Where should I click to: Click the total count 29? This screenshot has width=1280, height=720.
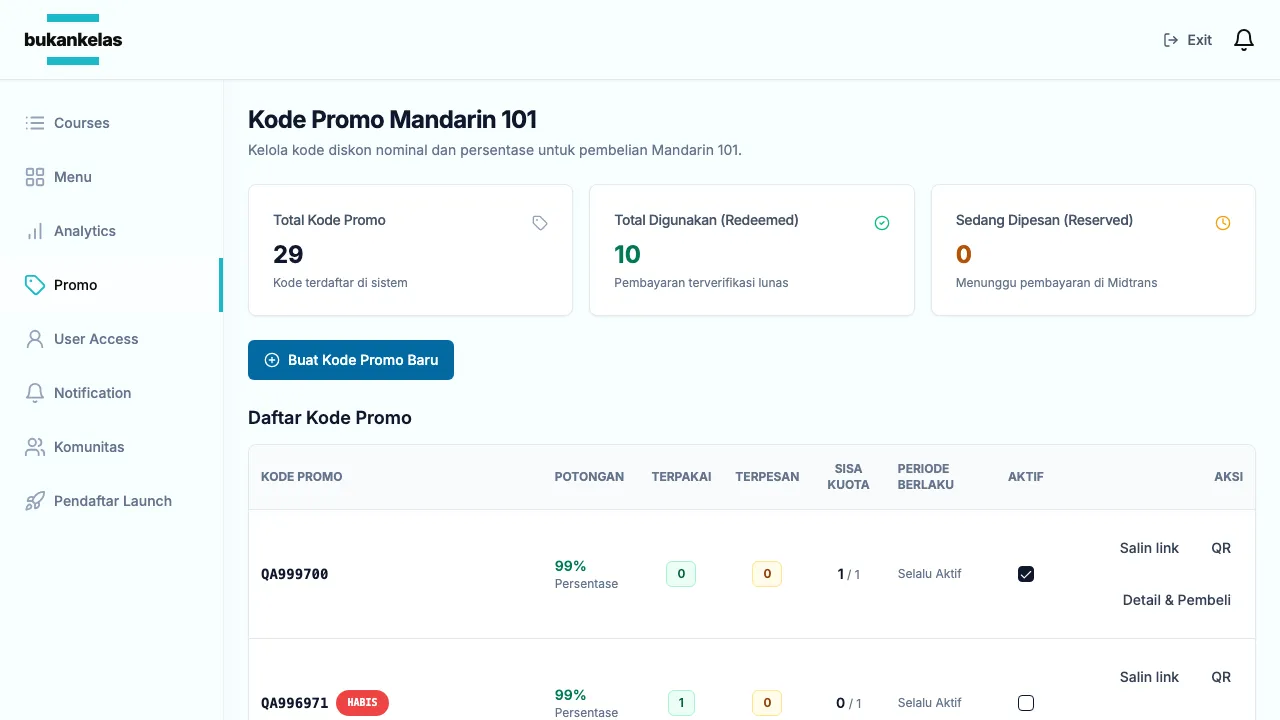[288, 254]
